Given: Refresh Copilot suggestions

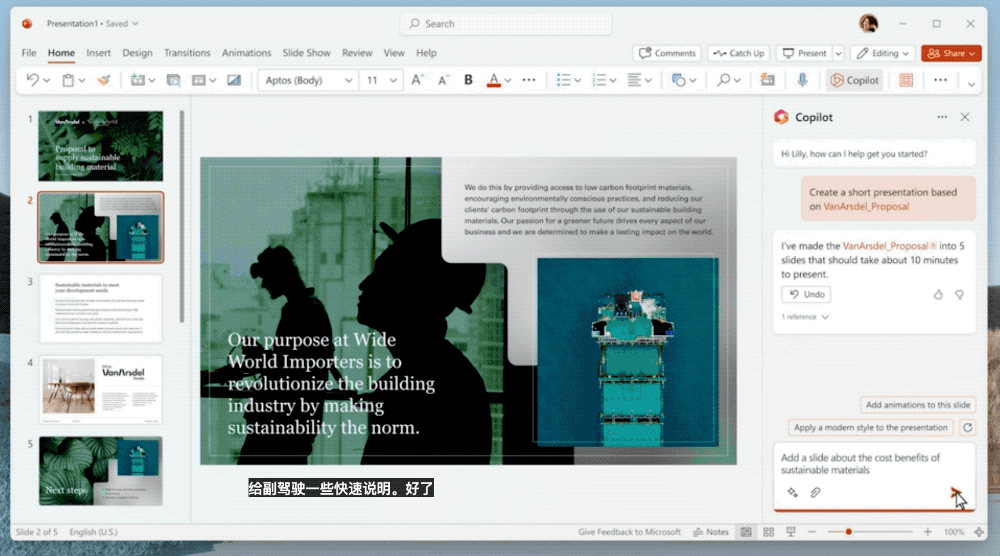Looking at the screenshot, I should [x=967, y=428].
